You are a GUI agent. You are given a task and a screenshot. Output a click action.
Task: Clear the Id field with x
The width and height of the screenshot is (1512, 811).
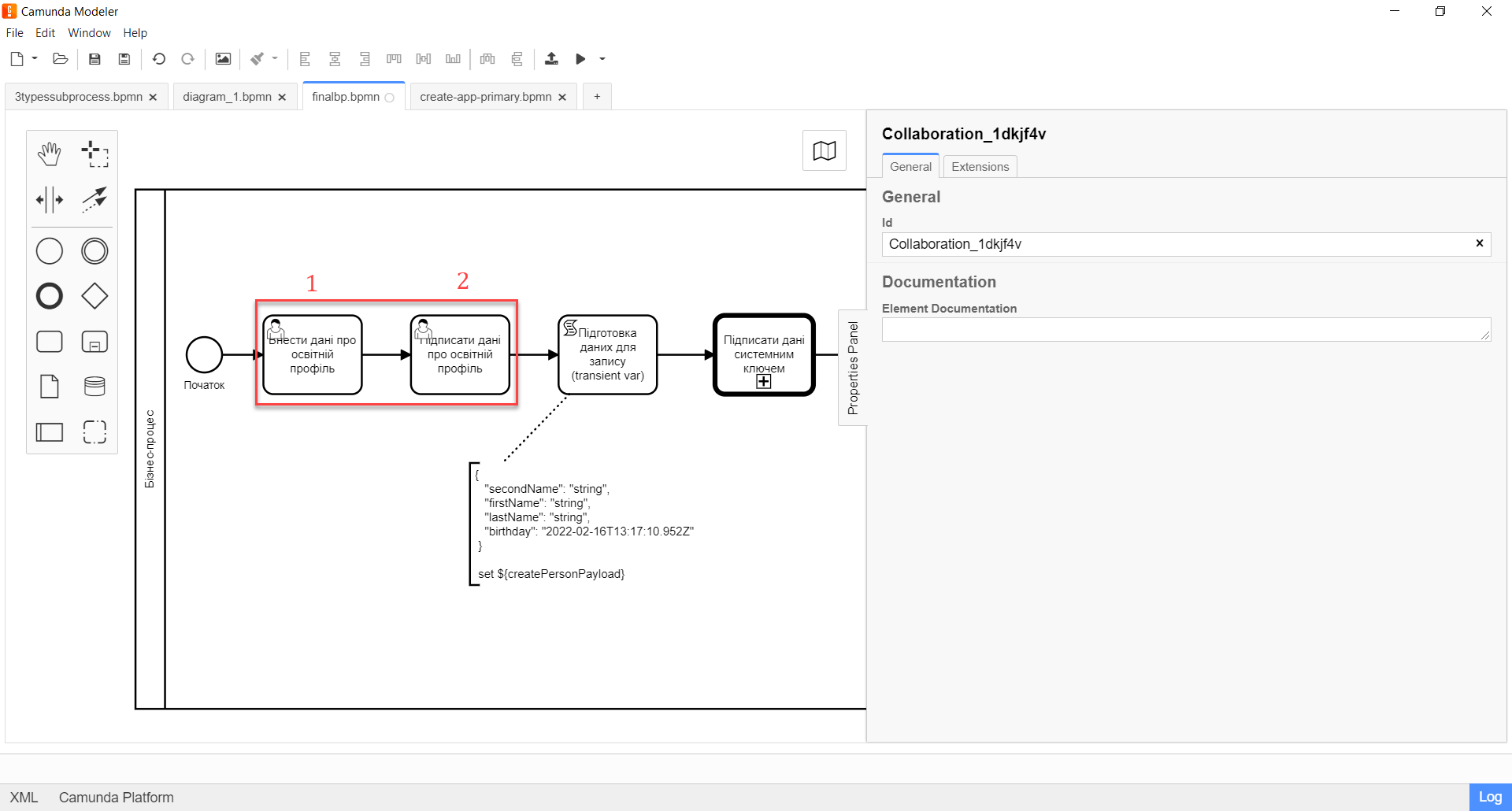point(1480,243)
